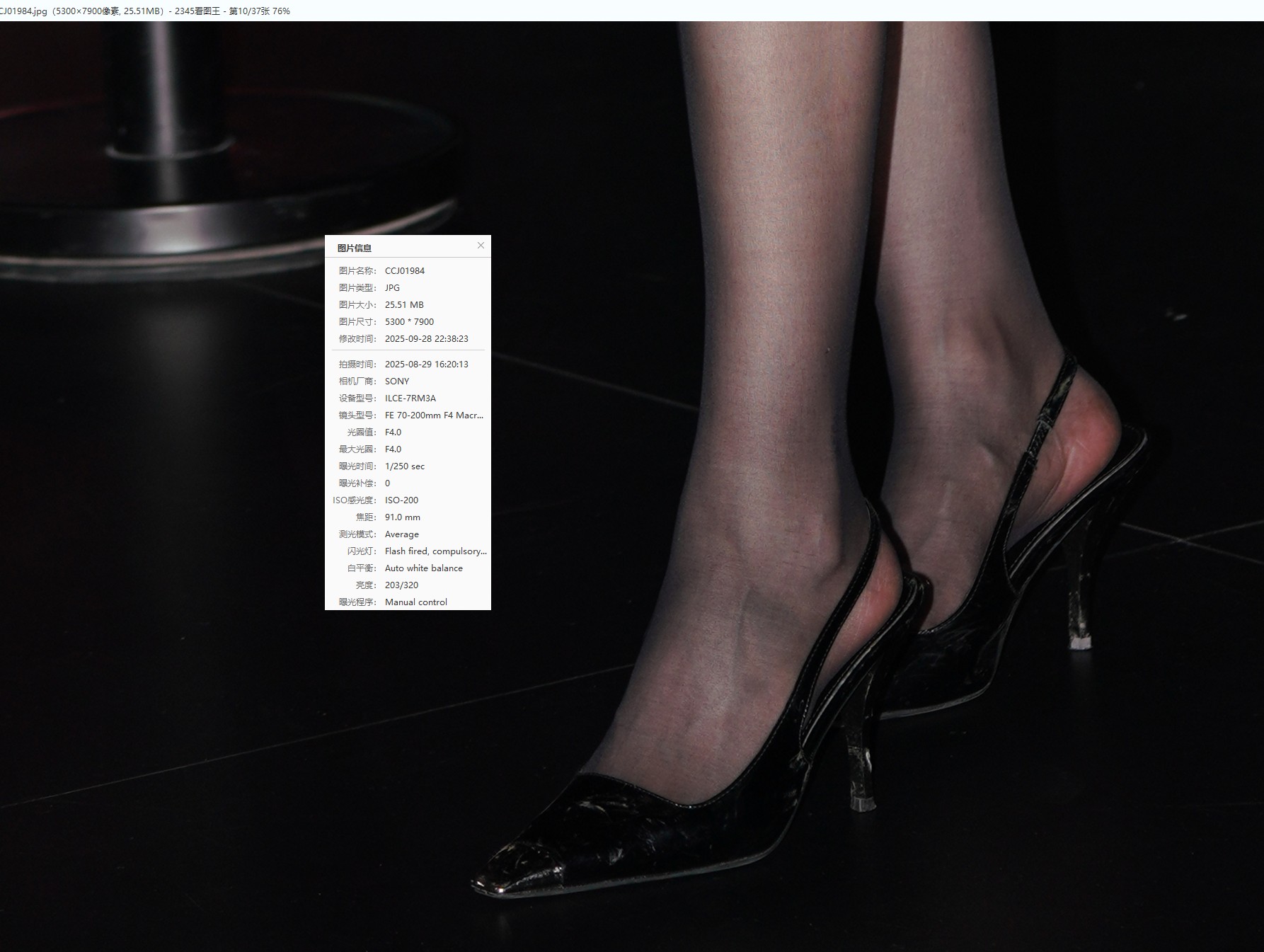Click the capture time 2025-08-29 16:20:13
Image resolution: width=1264 pixels, height=952 pixels.
point(426,365)
